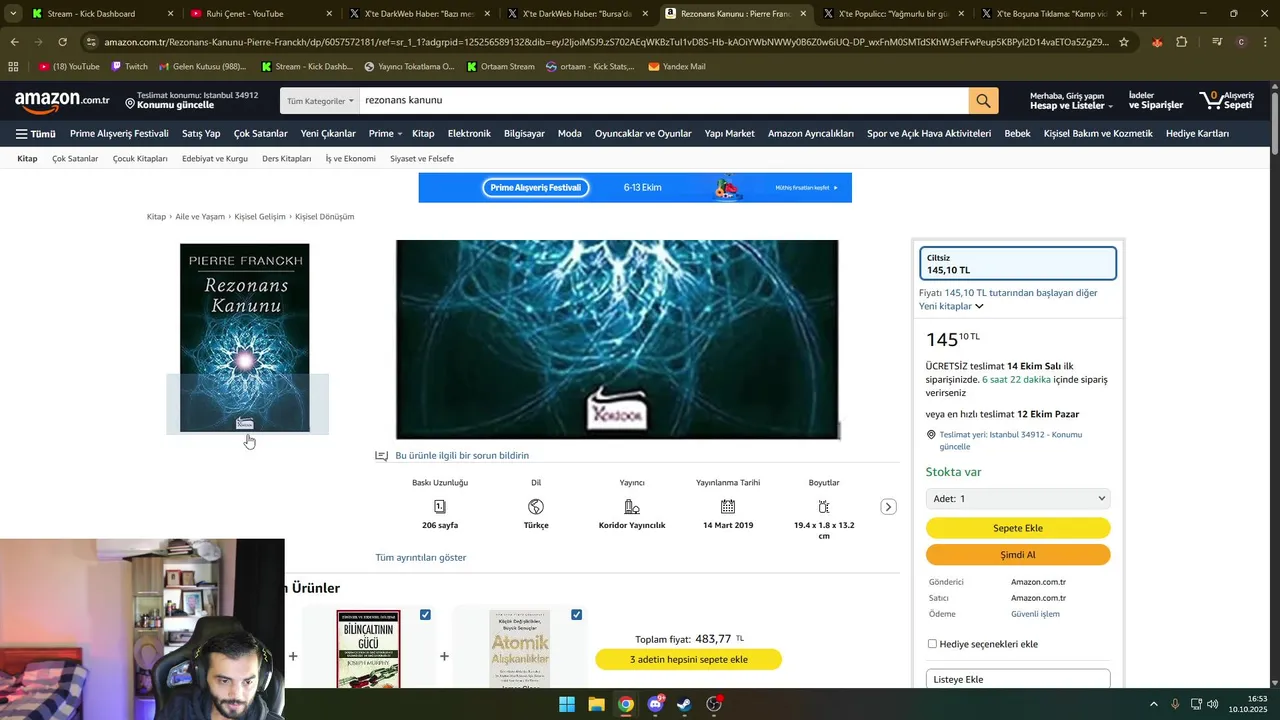Open Steam from the taskbar
The height and width of the screenshot is (720, 1280).
coord(684,704)
